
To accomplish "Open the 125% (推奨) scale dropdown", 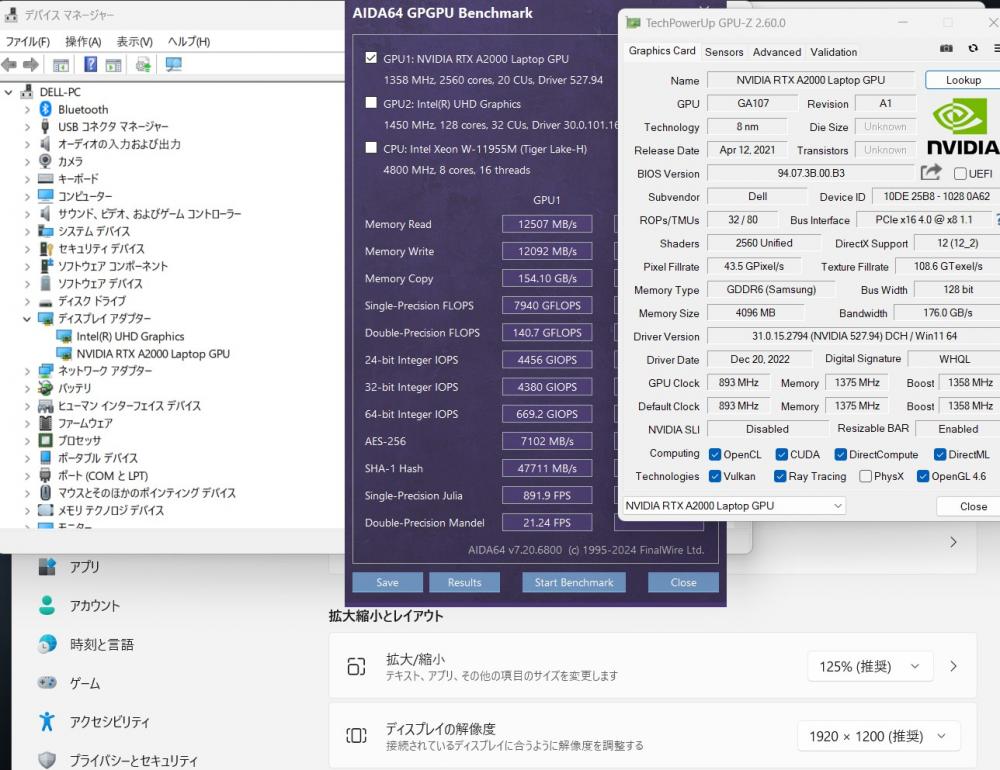I will [x=870, y=667].
